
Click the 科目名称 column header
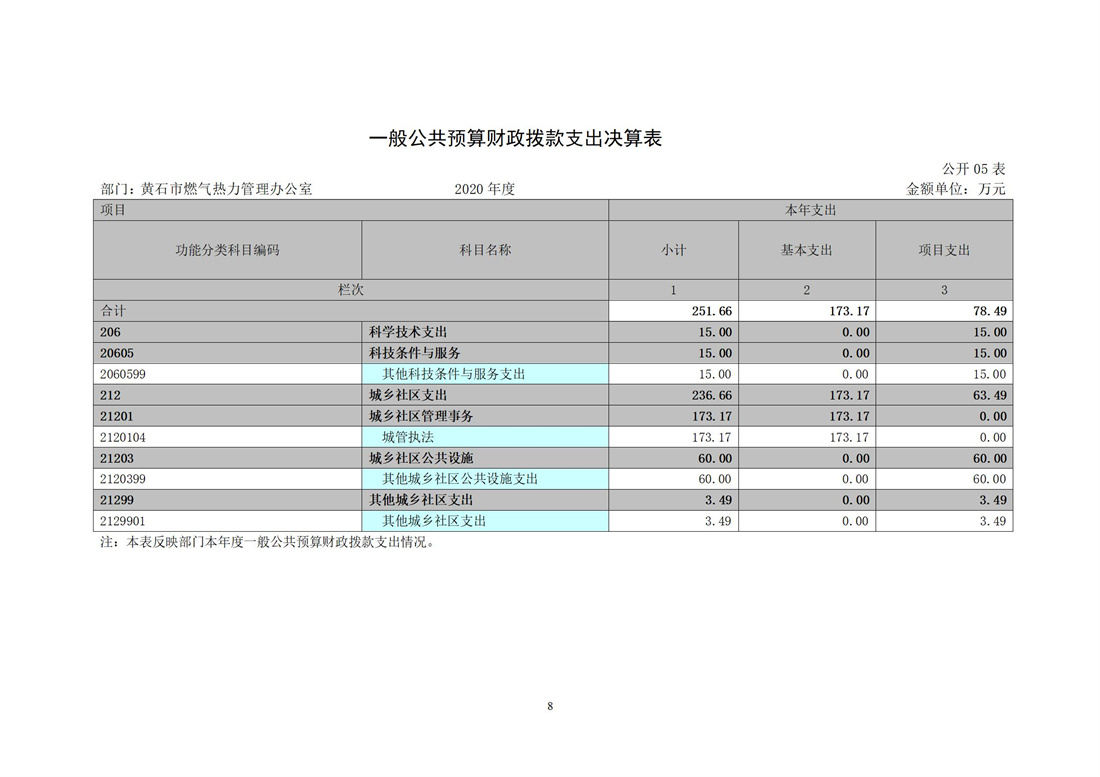[485, 250]
